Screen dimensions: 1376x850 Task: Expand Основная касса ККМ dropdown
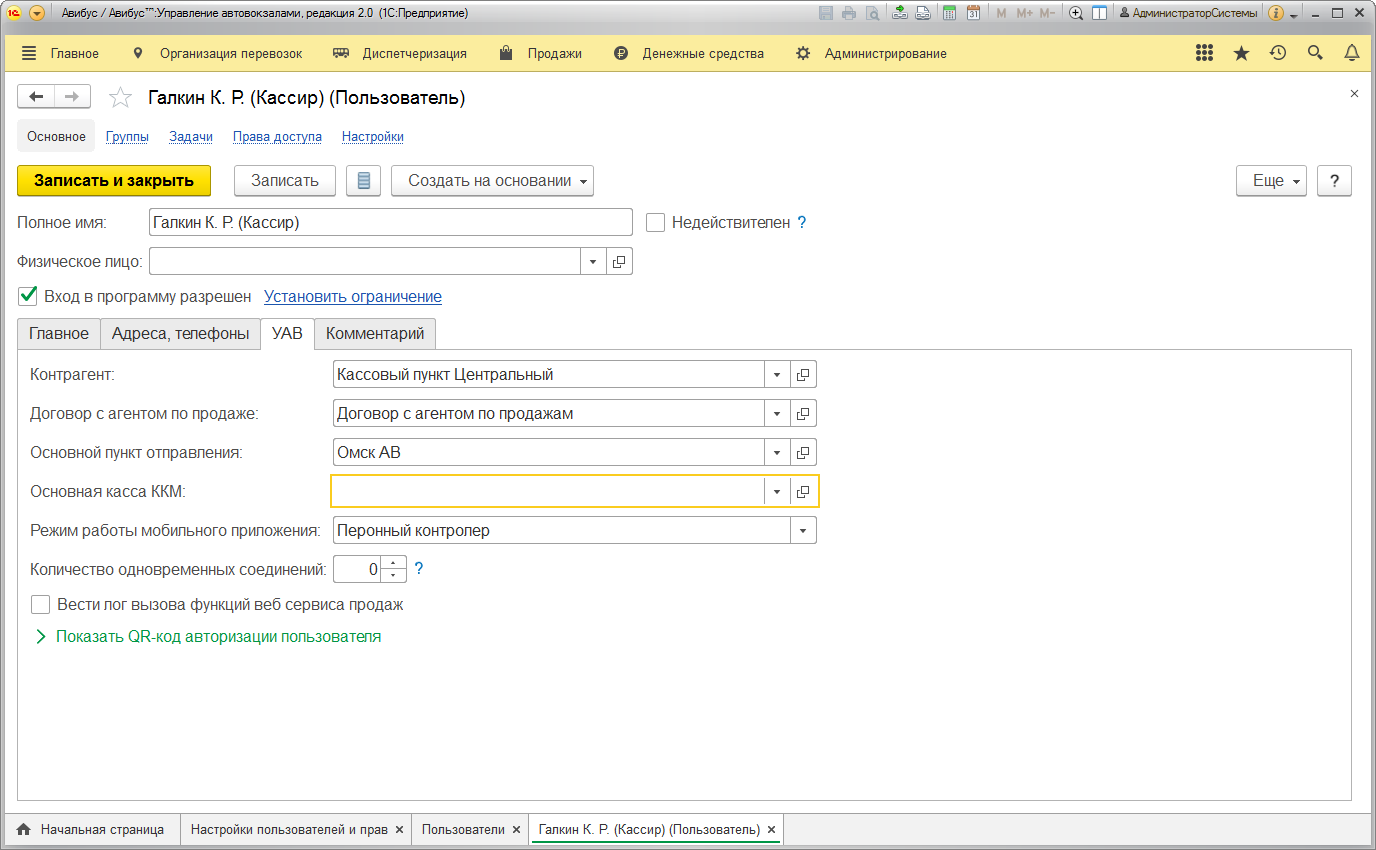click(x=777, y=491)
